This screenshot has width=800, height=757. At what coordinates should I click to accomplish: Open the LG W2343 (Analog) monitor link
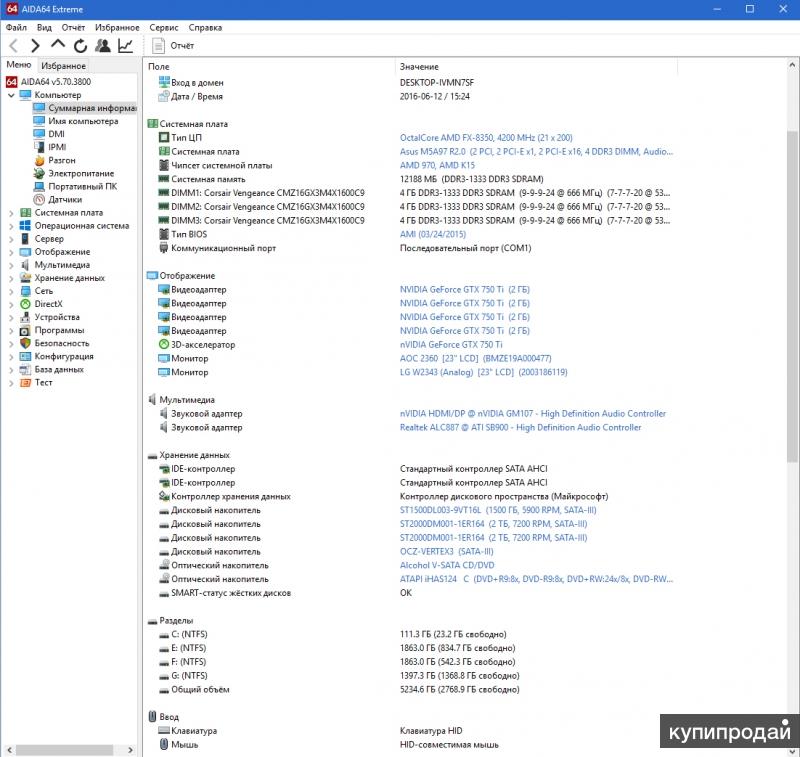pyautogui.click(x=484, y=372)
